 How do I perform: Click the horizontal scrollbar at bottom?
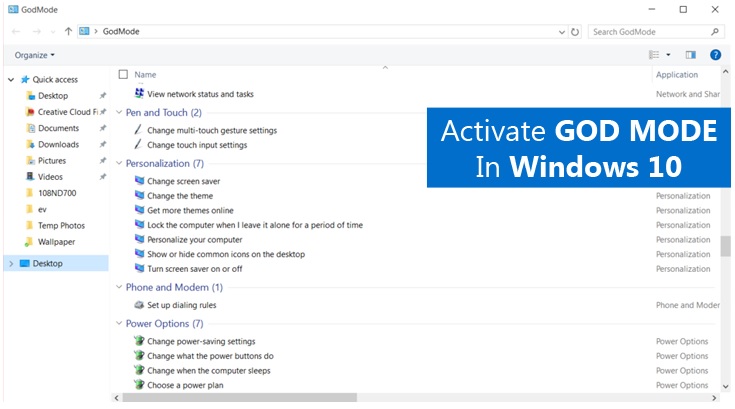(240, 398)
